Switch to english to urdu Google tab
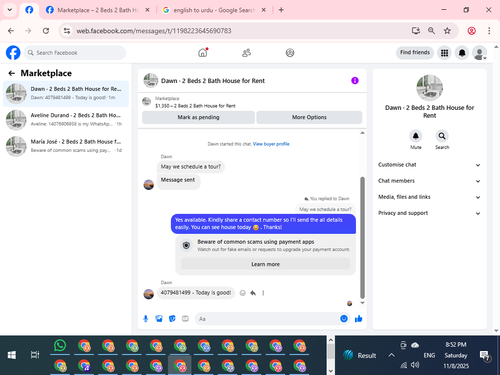This screenshot has width=500, height=375. click(x=214, y=10)
